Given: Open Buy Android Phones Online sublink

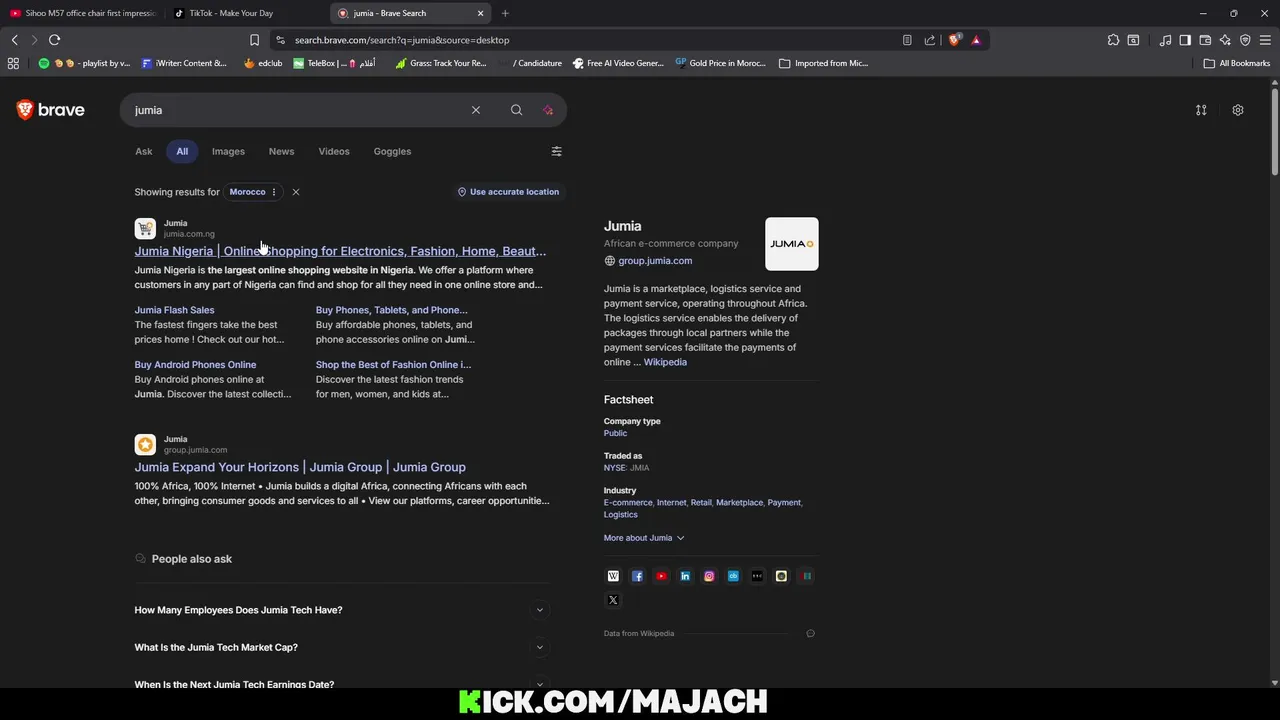Looking at the screenshot, I should [x=195, y=365].
